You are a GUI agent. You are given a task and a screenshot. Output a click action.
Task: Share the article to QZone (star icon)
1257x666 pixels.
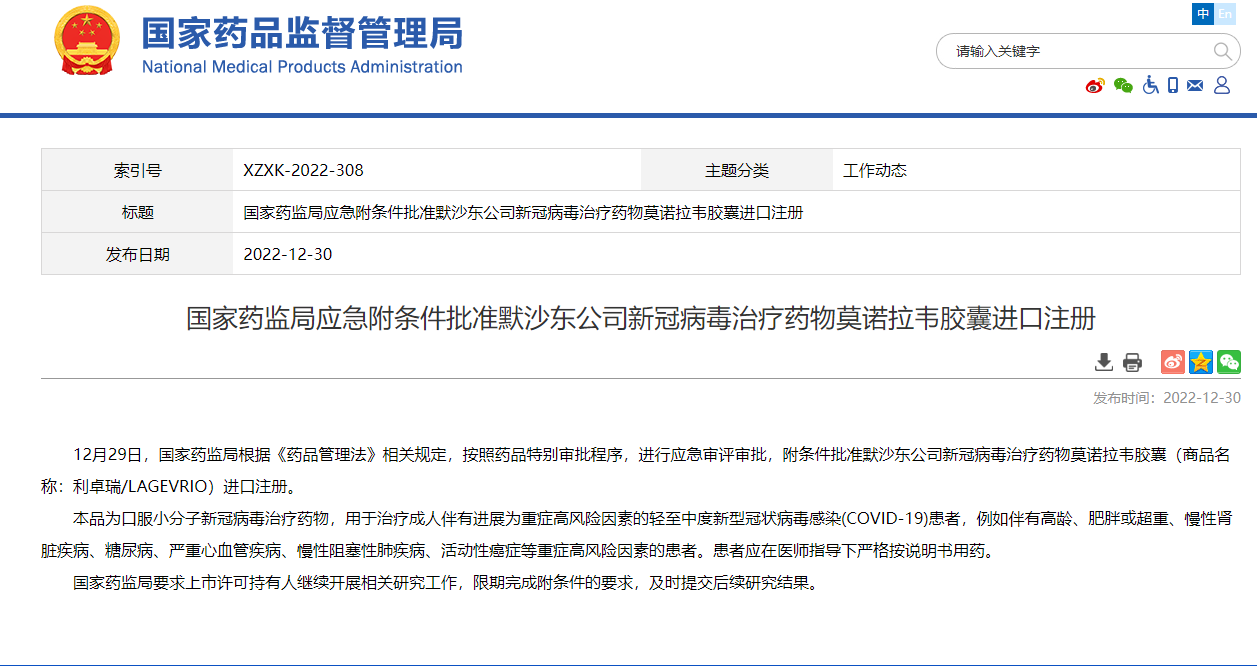pos(1200,362)
